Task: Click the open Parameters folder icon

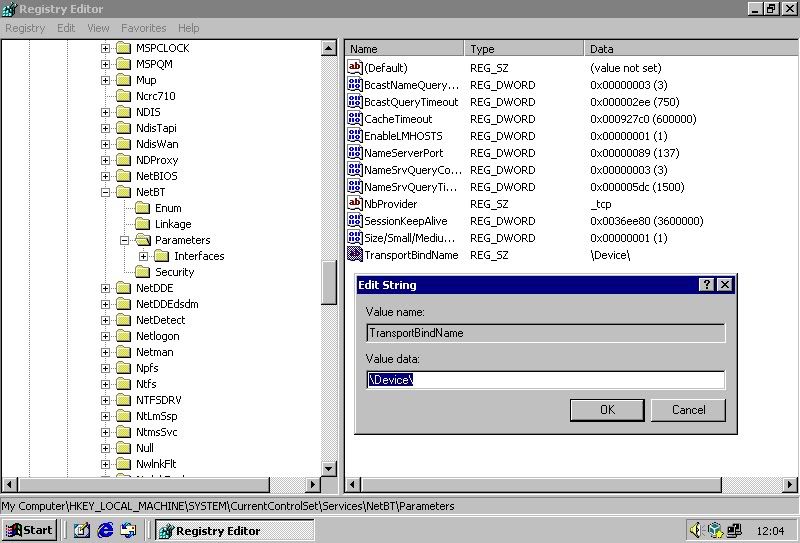Action: click(143, 240)
